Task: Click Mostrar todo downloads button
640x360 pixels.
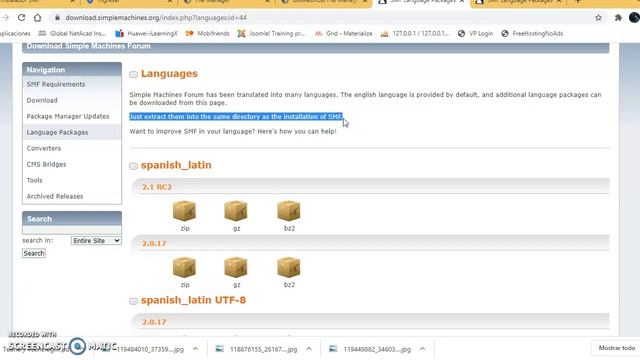Action: pyautogui.click(x=616, y=348)
